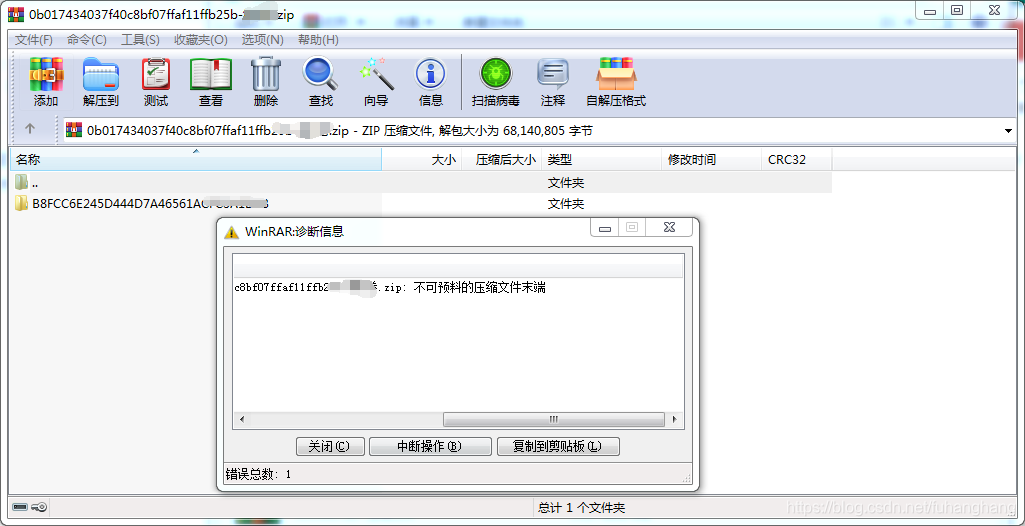Launch the 向导 (Wizard) wand icon
The image size is (1025, 526).
pos(377,82)
